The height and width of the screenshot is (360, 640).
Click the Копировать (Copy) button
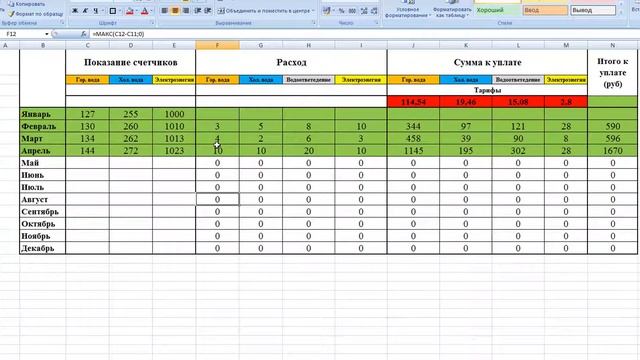27,4
